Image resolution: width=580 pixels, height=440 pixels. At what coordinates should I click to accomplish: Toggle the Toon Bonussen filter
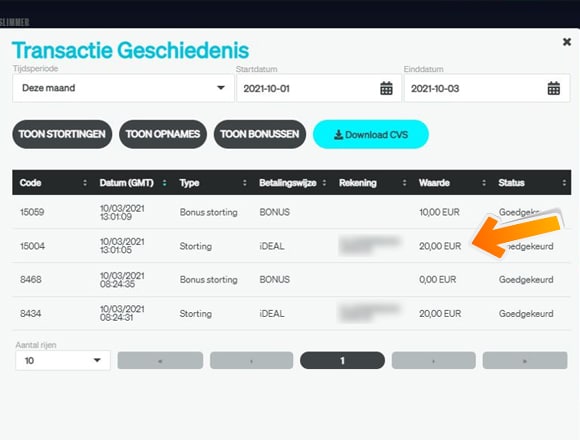coord(260,134)
